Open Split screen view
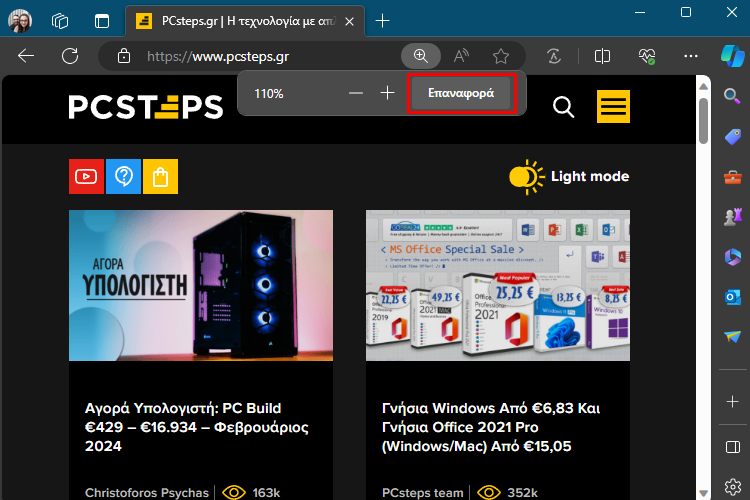The width and height of the screenshot is (750, 500). pyautogui.click(x=602, y=56)
